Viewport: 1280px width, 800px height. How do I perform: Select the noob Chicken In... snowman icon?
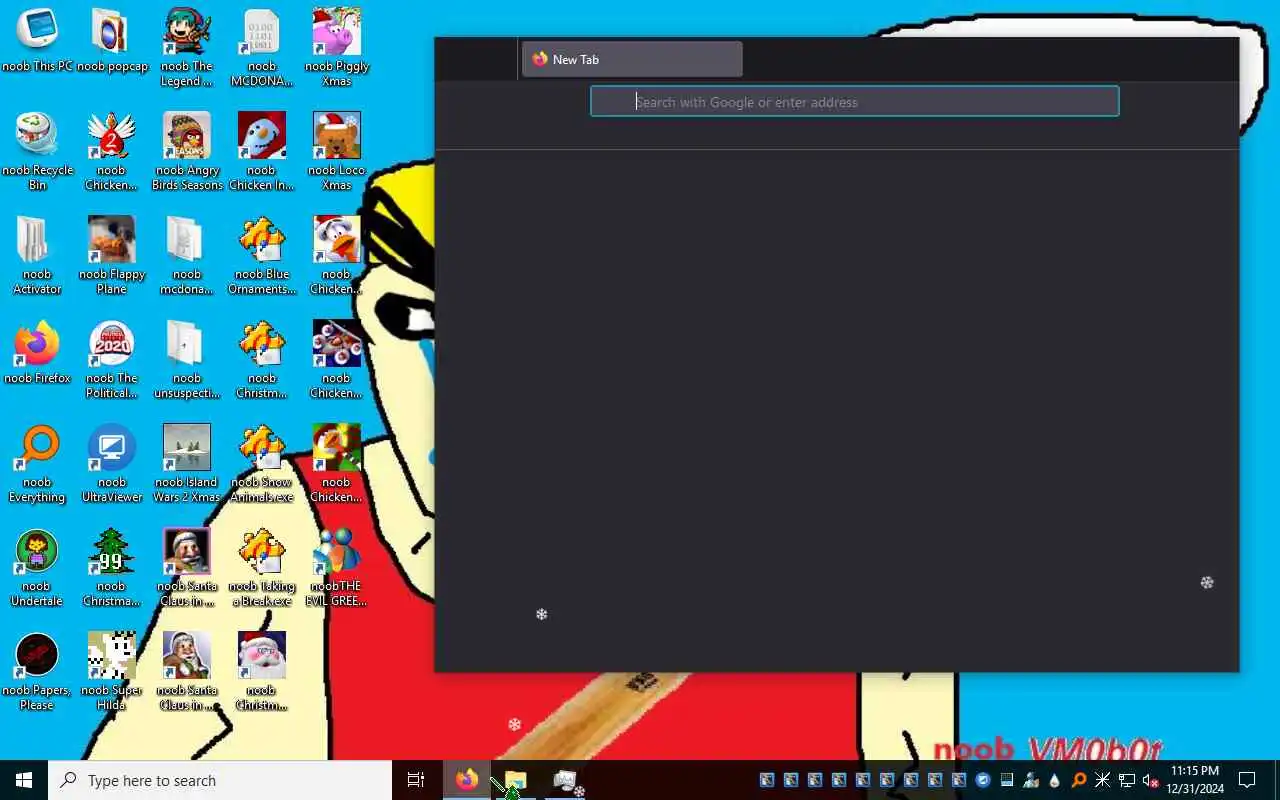pyautogui.click(x=262, y=152)
